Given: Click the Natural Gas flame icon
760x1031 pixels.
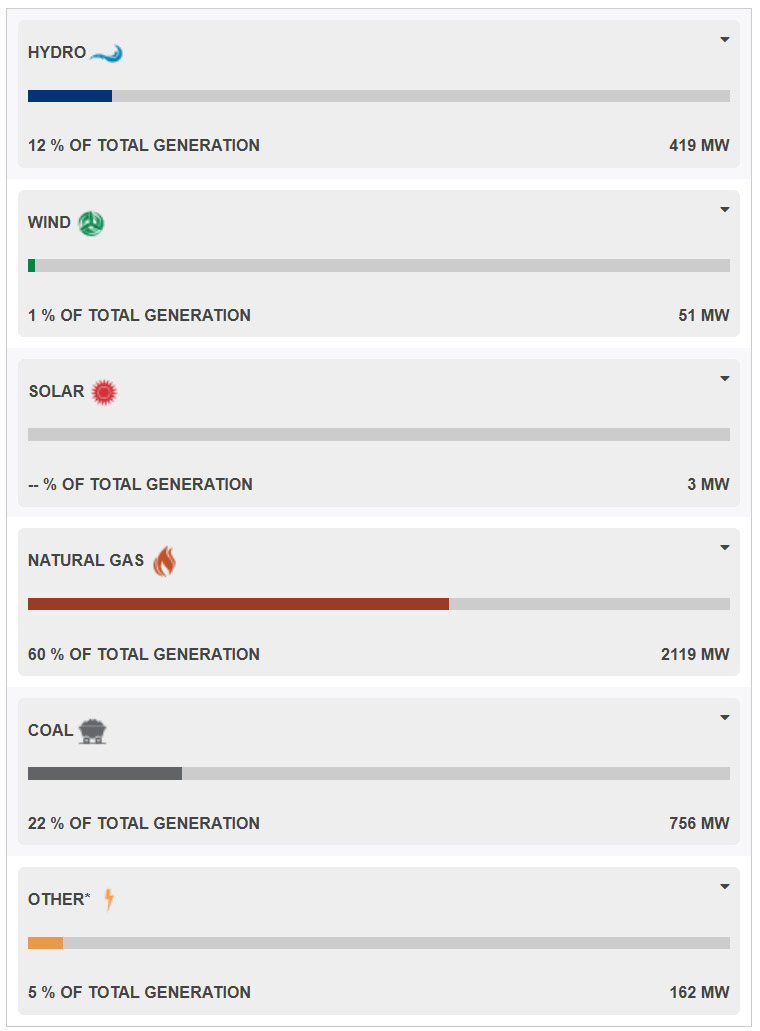Looking at the screenshot, I should point(164,561).
